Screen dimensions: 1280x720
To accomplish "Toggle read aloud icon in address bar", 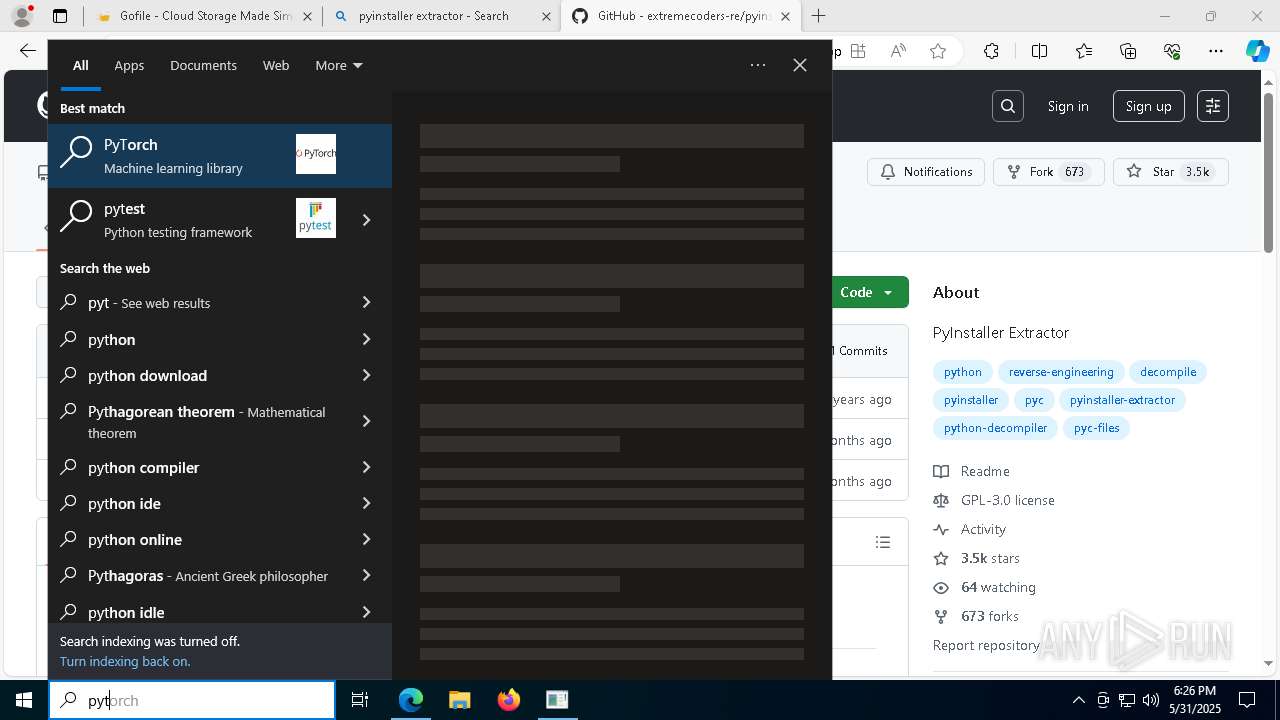I will point(898,51).
